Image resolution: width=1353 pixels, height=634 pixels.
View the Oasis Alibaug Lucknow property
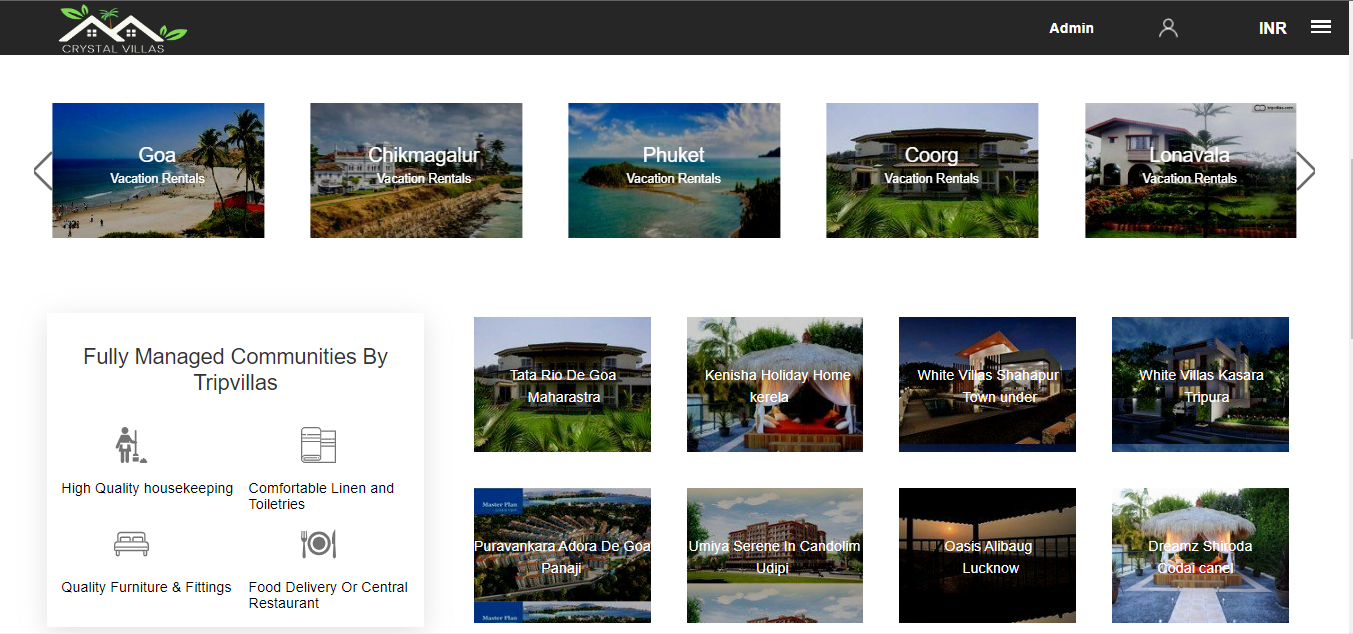click(987, 555)
